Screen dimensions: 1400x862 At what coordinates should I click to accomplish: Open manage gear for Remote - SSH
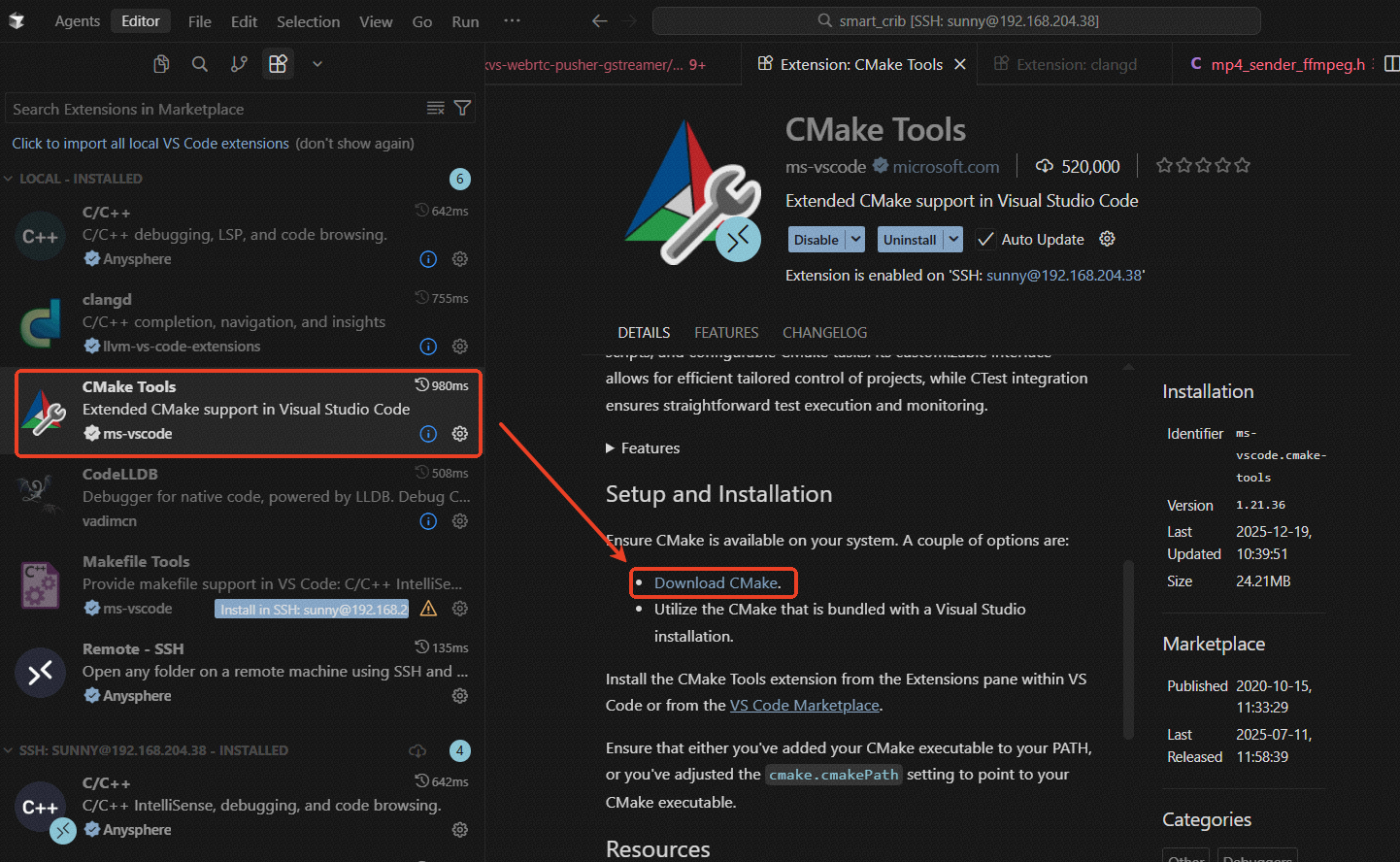[x=460, y=696]
